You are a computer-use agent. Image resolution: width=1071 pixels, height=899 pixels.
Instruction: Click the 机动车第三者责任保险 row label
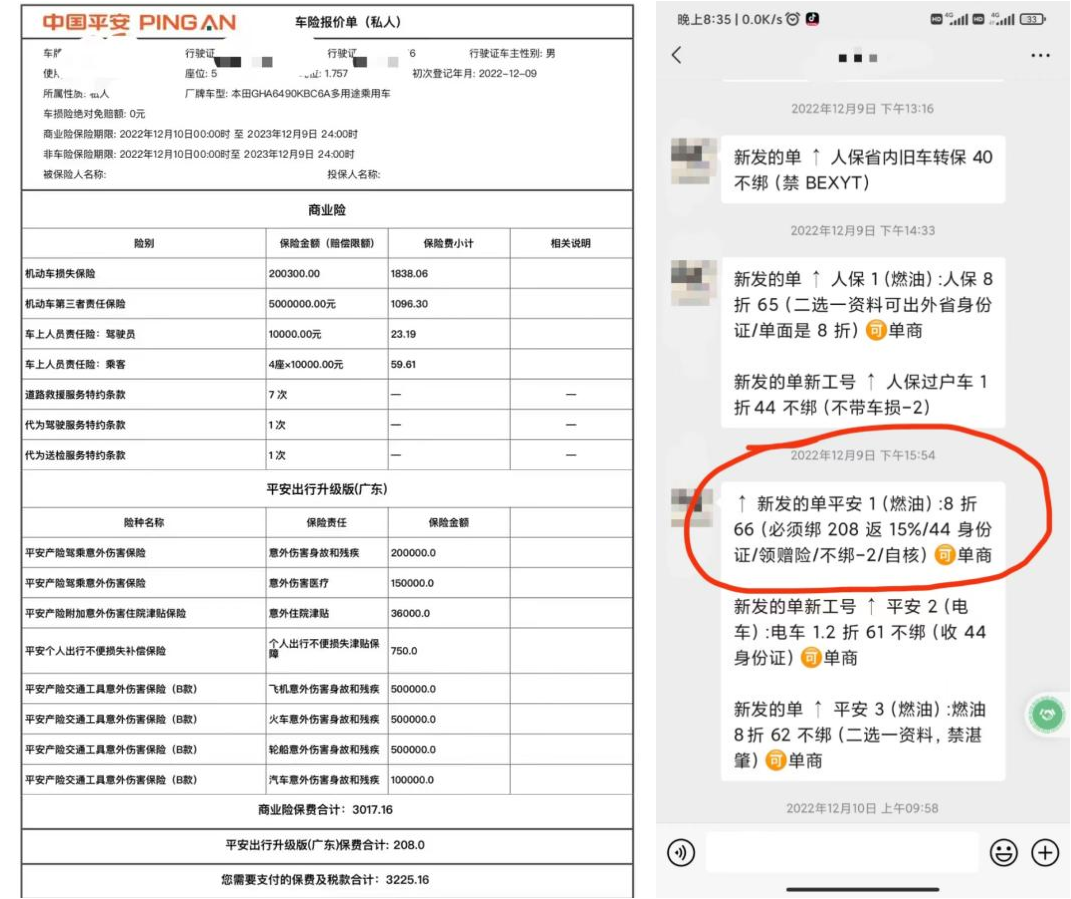tap(75, 303)
